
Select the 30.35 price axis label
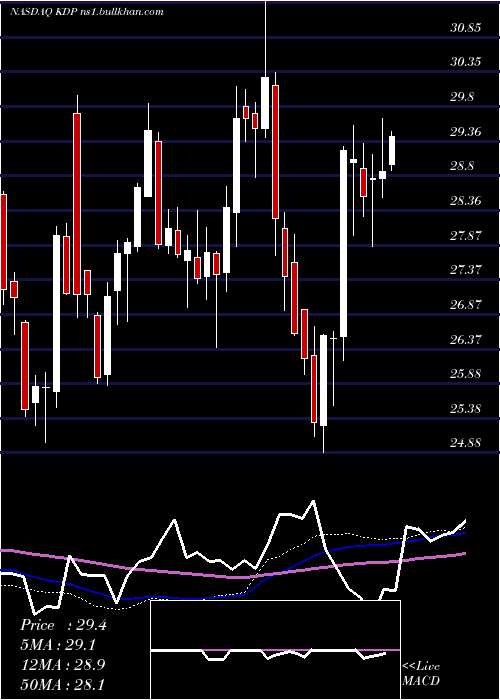tap(466, 62)
